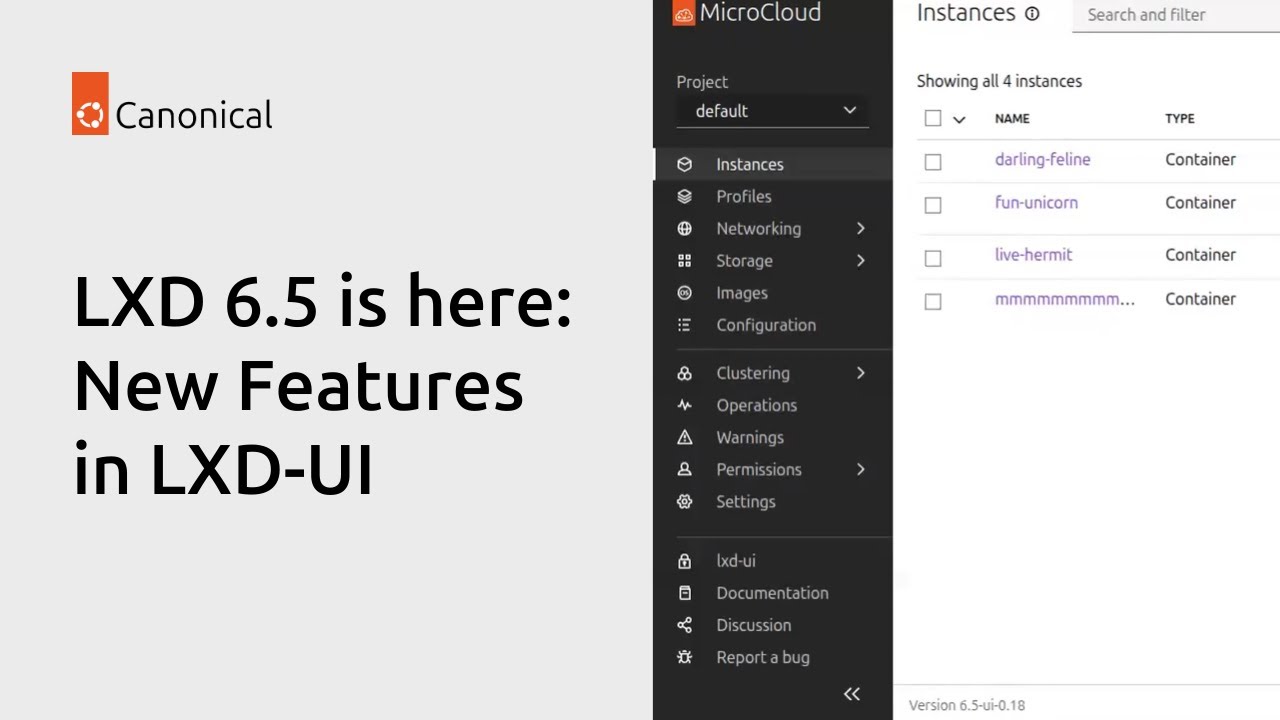Expand the Storage submenu chevron

pyautogui.click(x=860, y=260)
